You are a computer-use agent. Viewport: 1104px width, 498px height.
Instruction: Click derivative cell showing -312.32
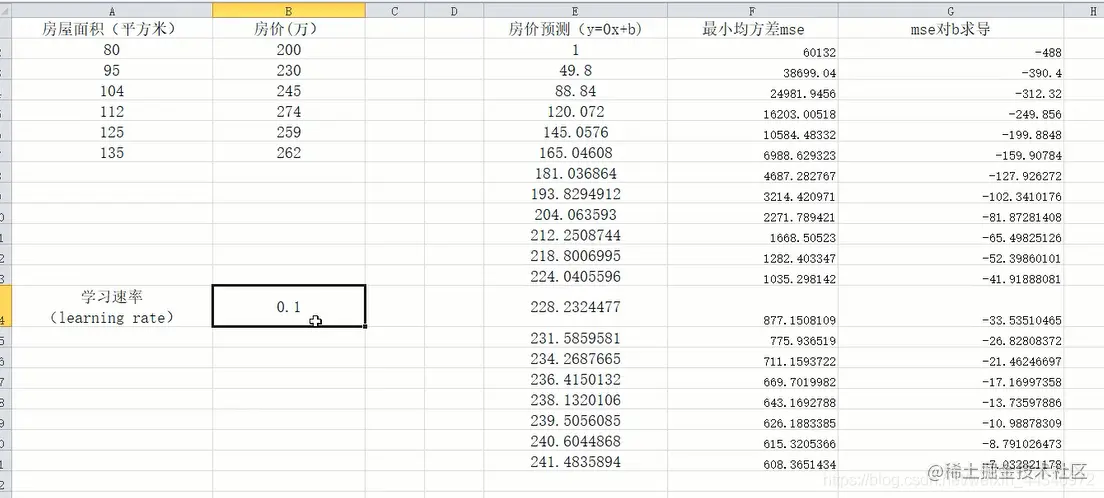[x=951, y=91]
